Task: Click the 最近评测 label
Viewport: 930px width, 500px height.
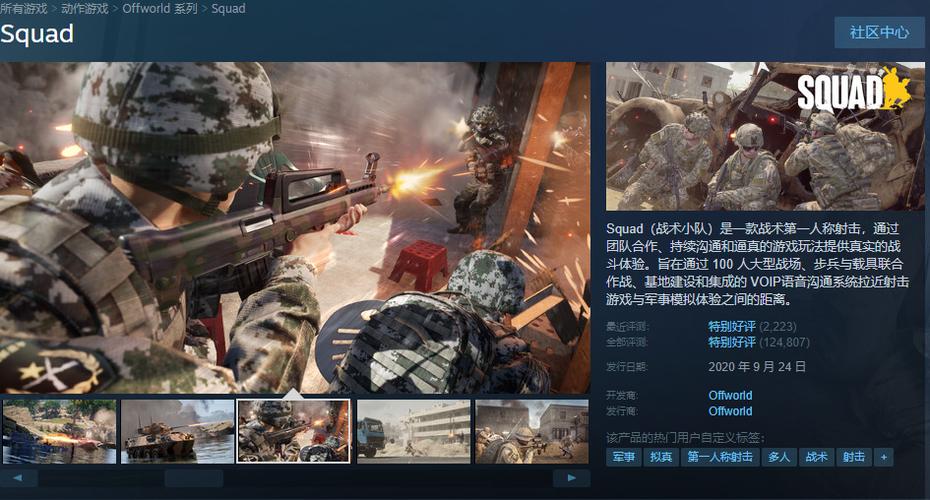Action: pos(627,327)
